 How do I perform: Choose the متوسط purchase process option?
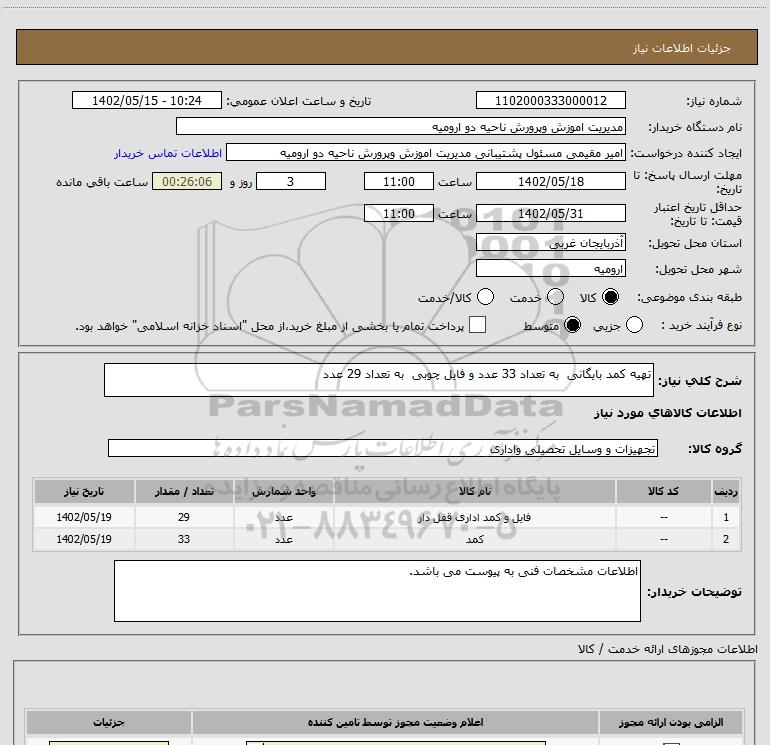pyautogui.click(x=572, y=325)
